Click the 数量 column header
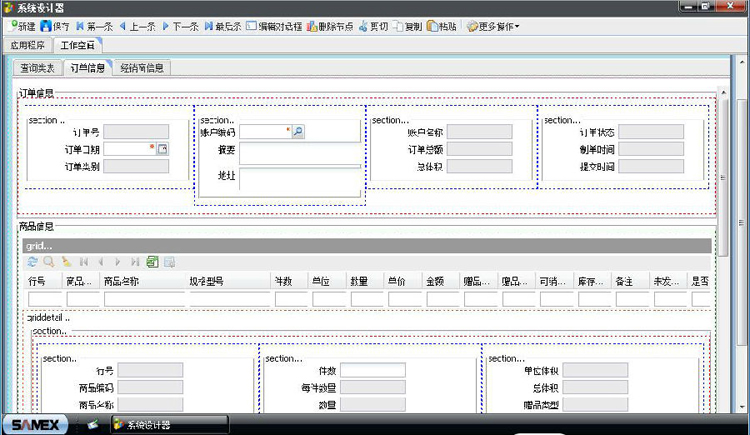 [365, 281]
